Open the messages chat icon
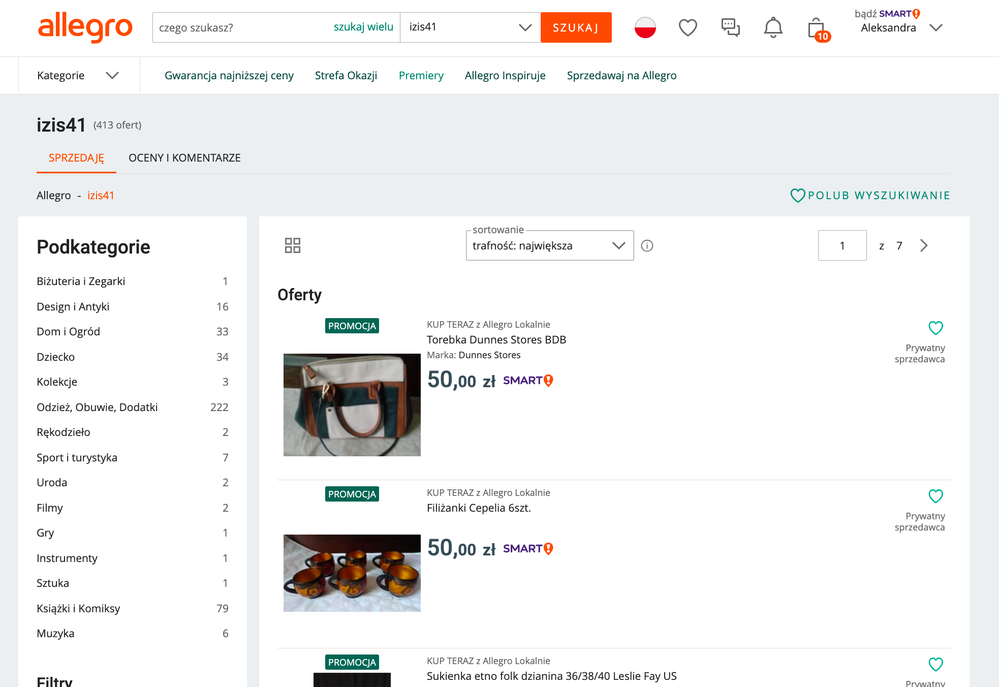This screenshot has width=999, height=687. 730,27
